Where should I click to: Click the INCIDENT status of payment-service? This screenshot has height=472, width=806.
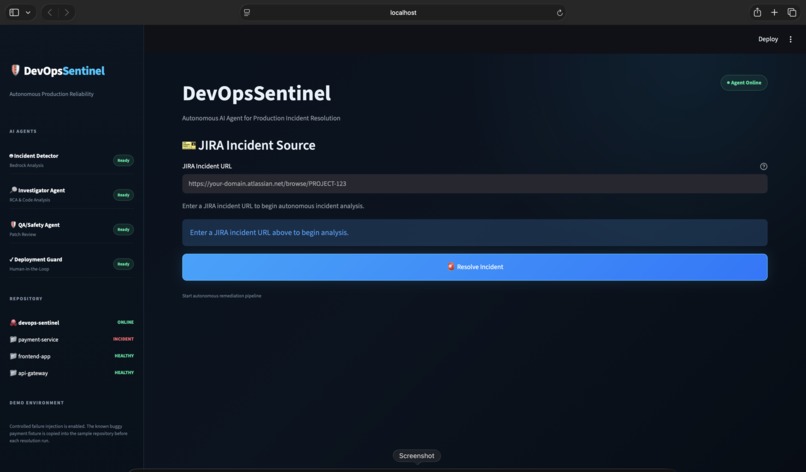[123, 339]
